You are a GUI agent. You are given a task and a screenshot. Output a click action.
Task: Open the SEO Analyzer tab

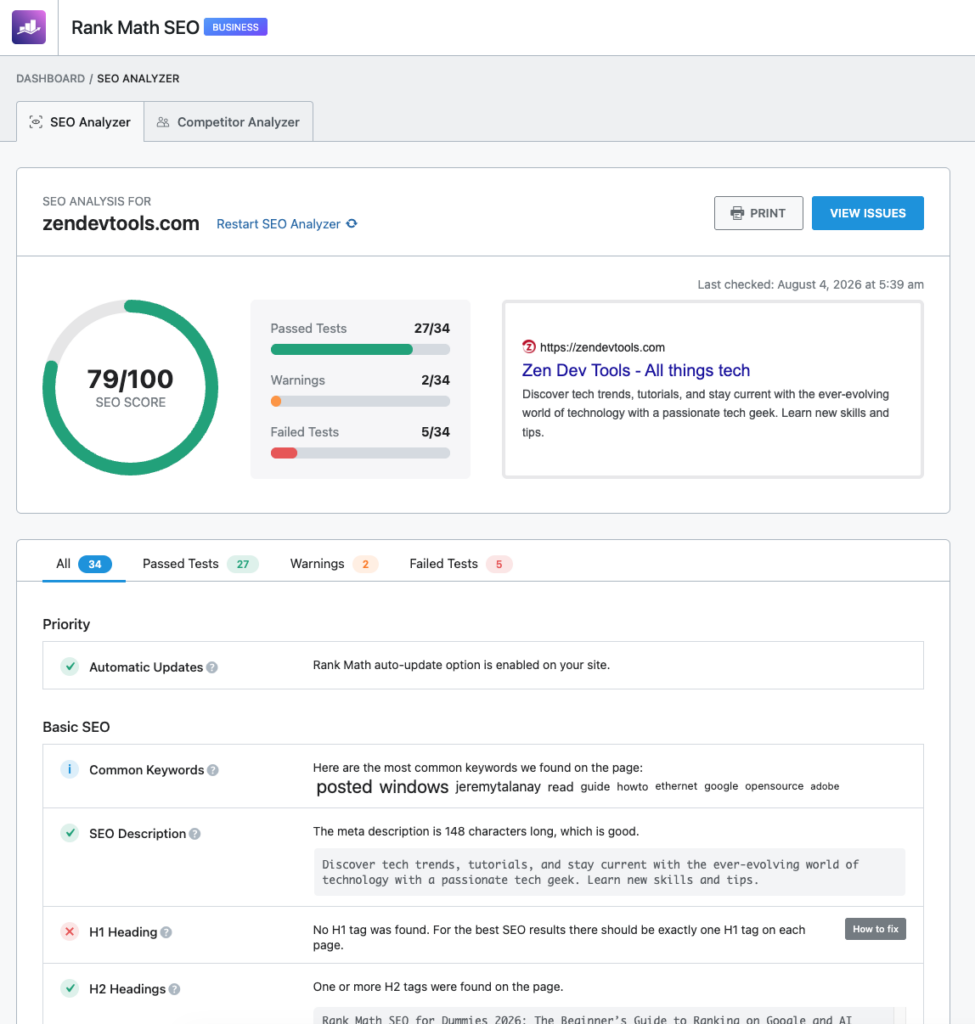pos(80,122)
